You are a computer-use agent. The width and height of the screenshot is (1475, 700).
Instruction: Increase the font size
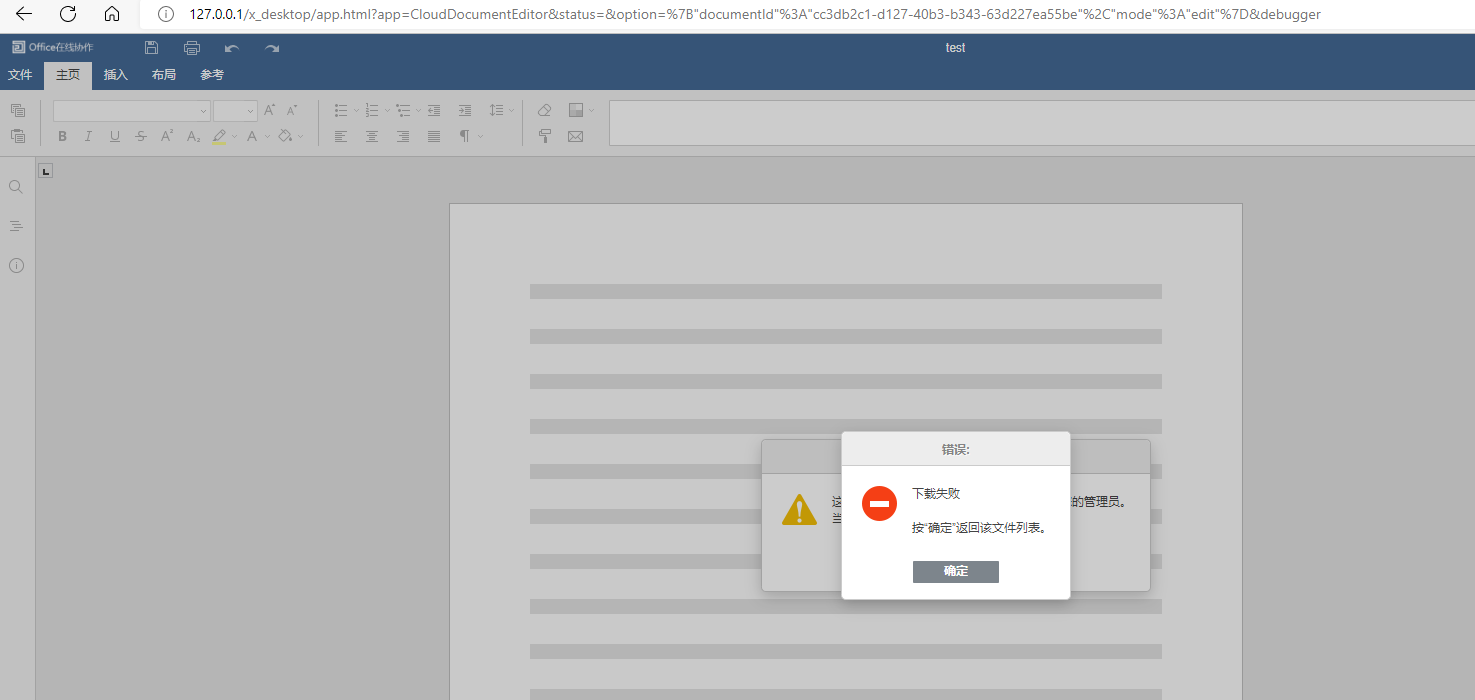[270, 111]
